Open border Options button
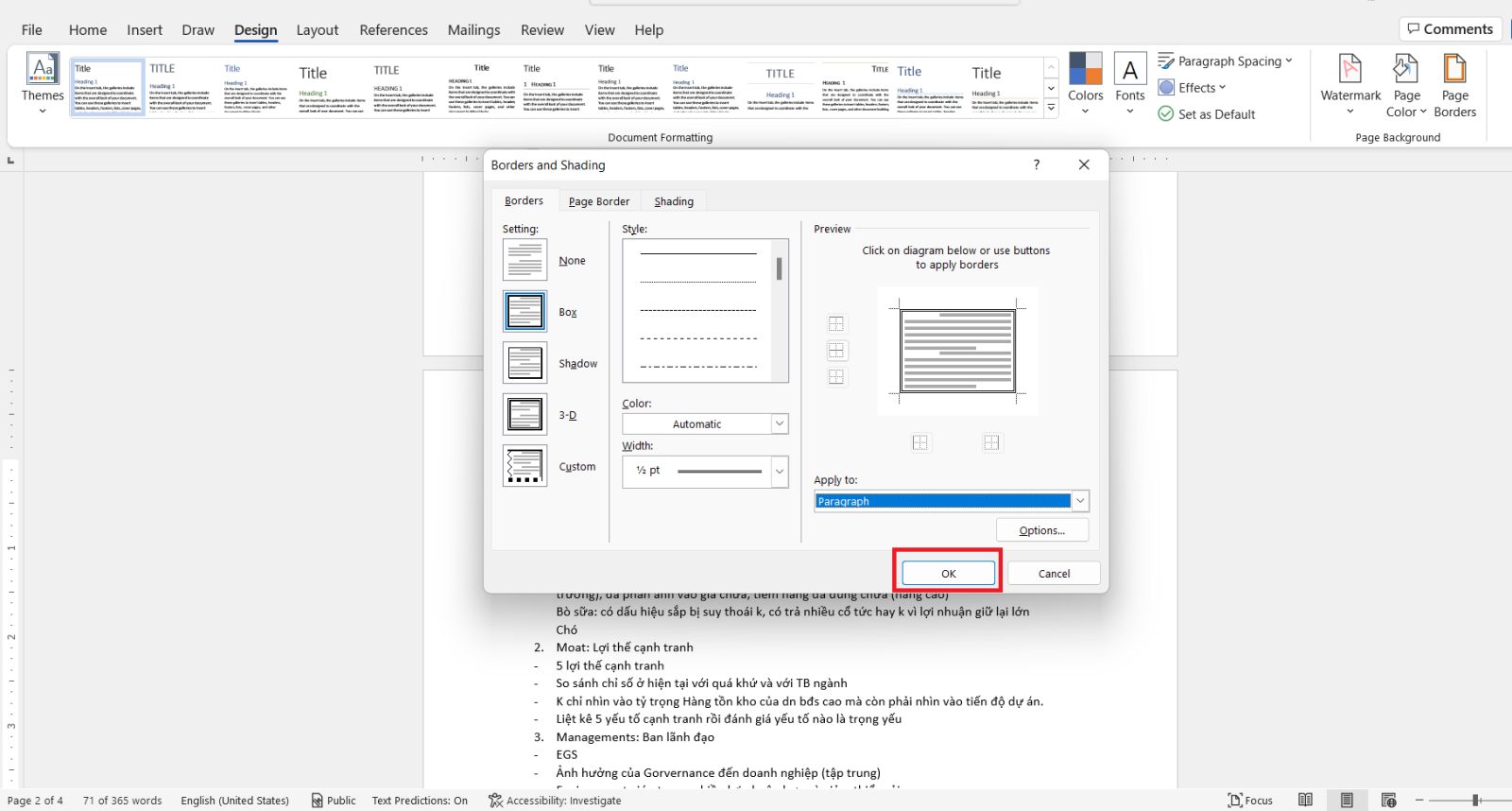The image size is (1512, 811). coord(1041,530)
